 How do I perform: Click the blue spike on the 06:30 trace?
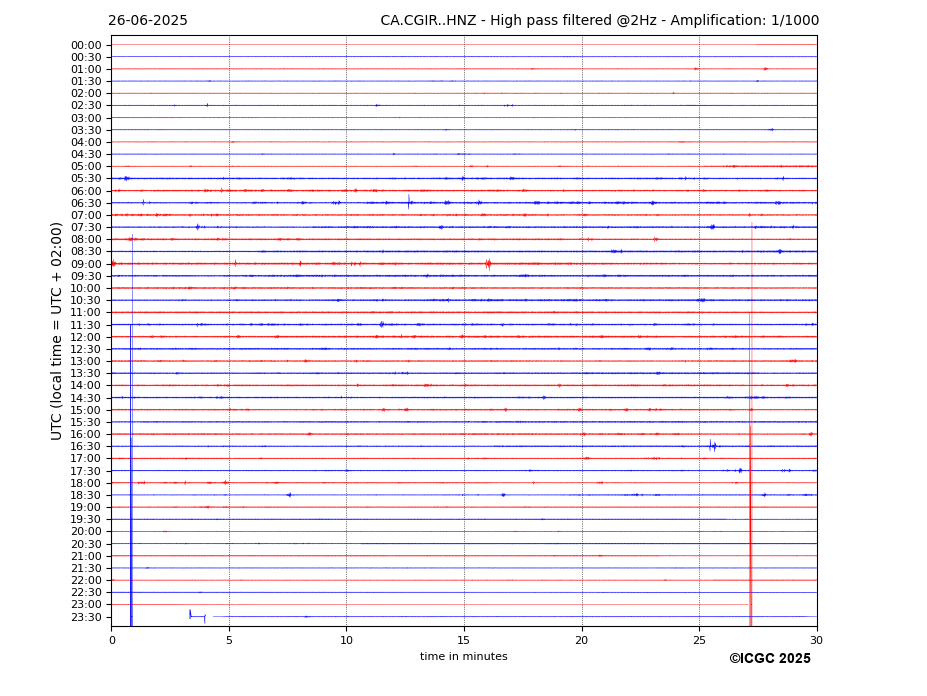pyautogui.click(x=409, y=202)
